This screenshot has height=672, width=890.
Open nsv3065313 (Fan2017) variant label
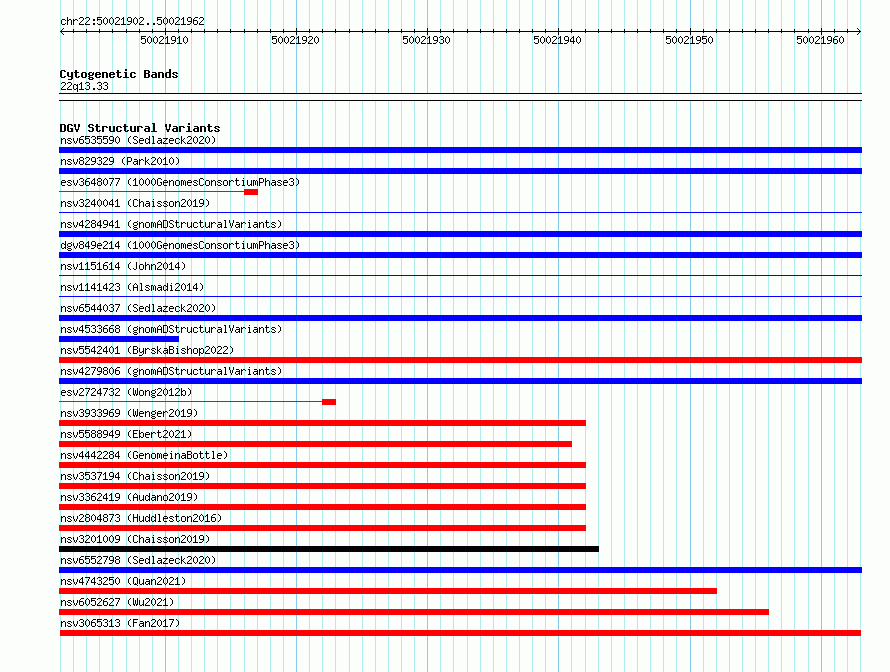(x=120, y=623)
